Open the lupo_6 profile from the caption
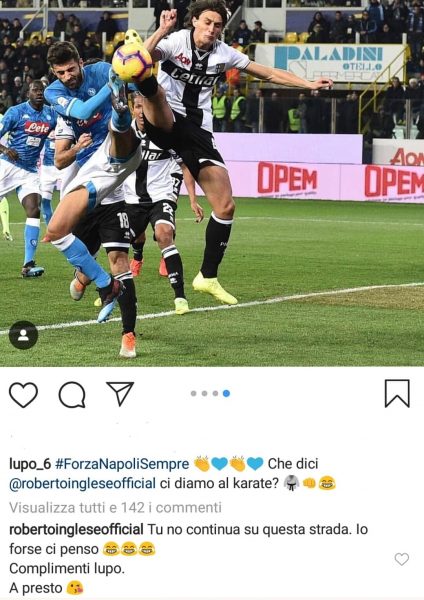 coord(30,464)
